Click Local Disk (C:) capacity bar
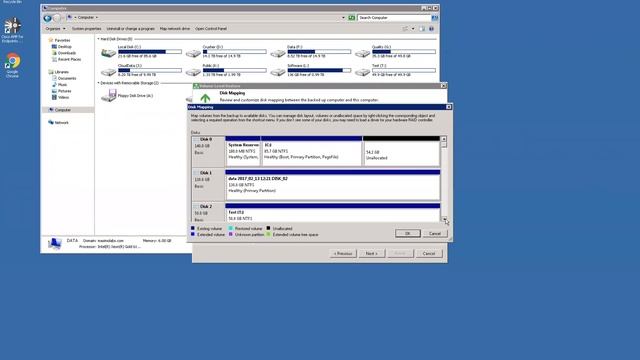Viewport: 640px width, 360px height. coord(150,51)
